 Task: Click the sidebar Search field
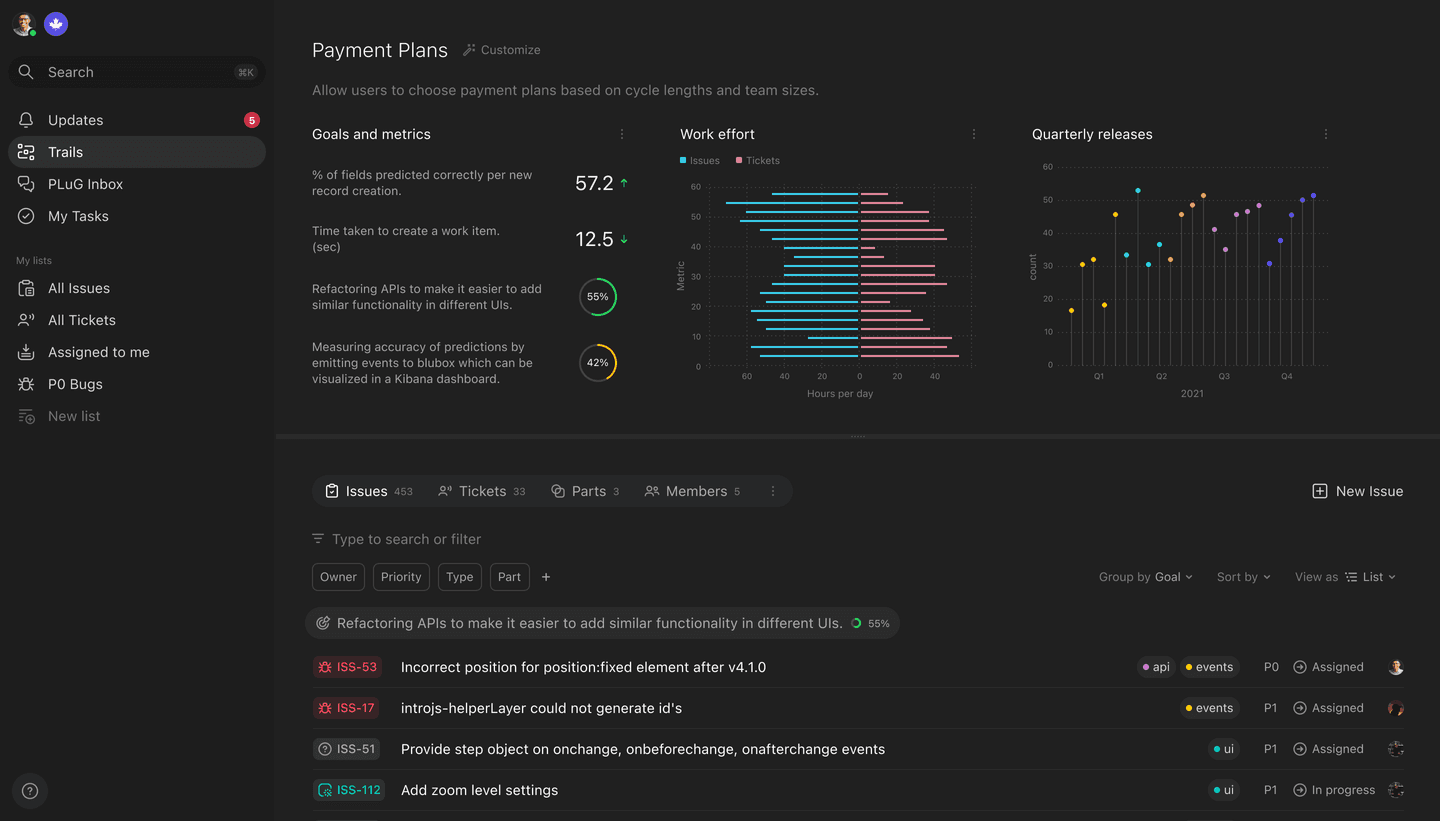pos(137,72)
